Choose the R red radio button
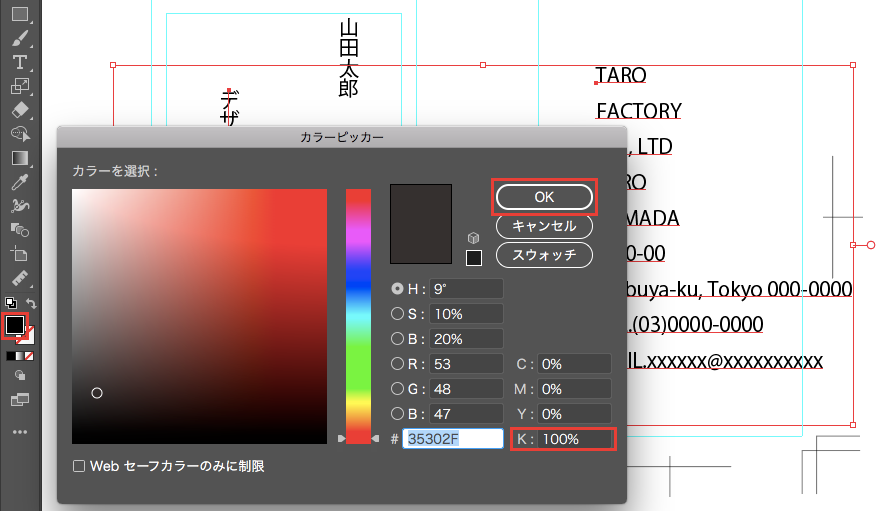The height and width of the screenshot is (511, 877). (x=397, y=364)
